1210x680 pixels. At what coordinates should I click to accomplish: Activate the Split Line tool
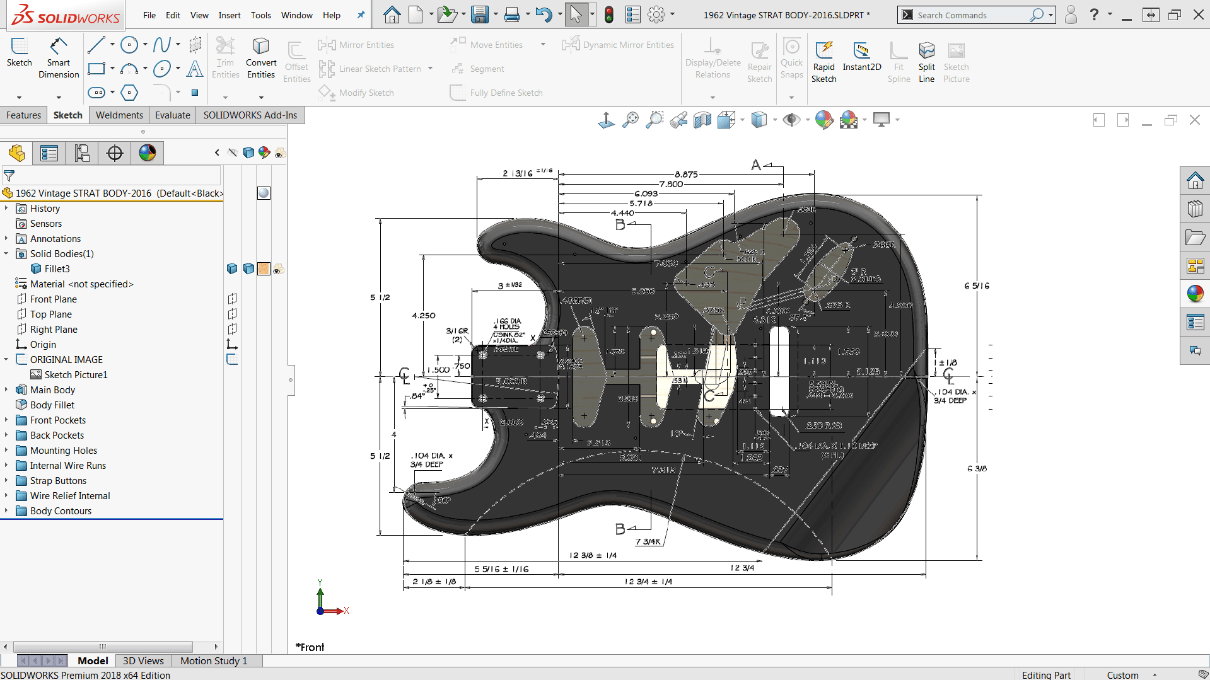pos(926,58)
